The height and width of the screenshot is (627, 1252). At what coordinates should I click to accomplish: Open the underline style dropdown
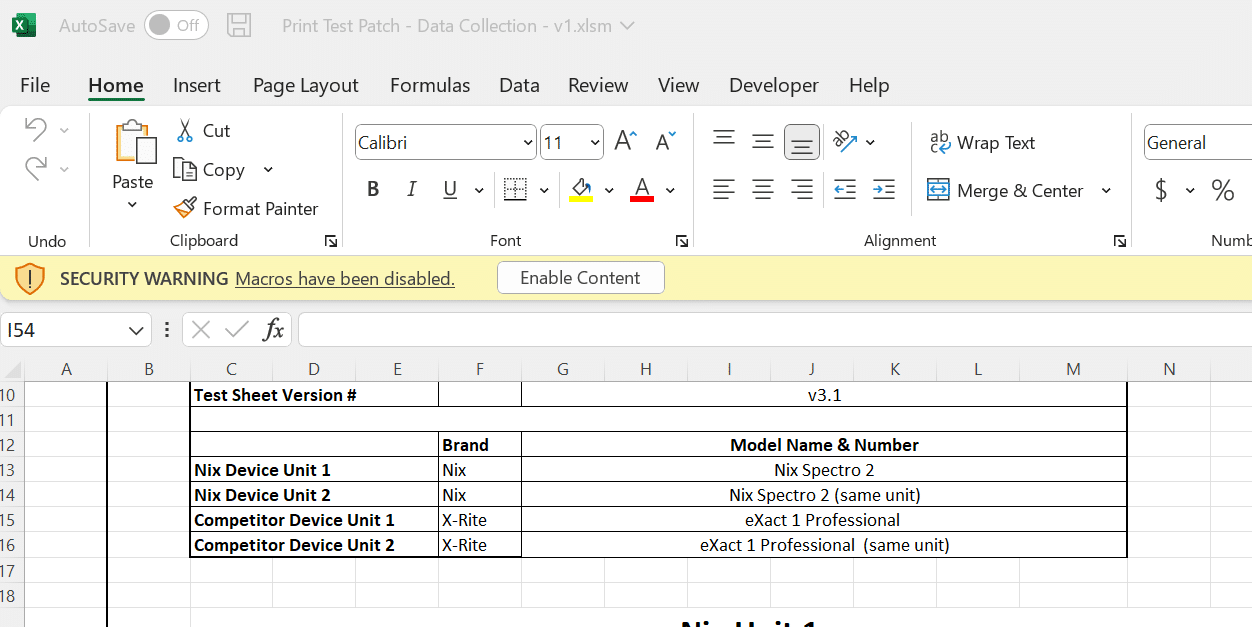(479, 191)
